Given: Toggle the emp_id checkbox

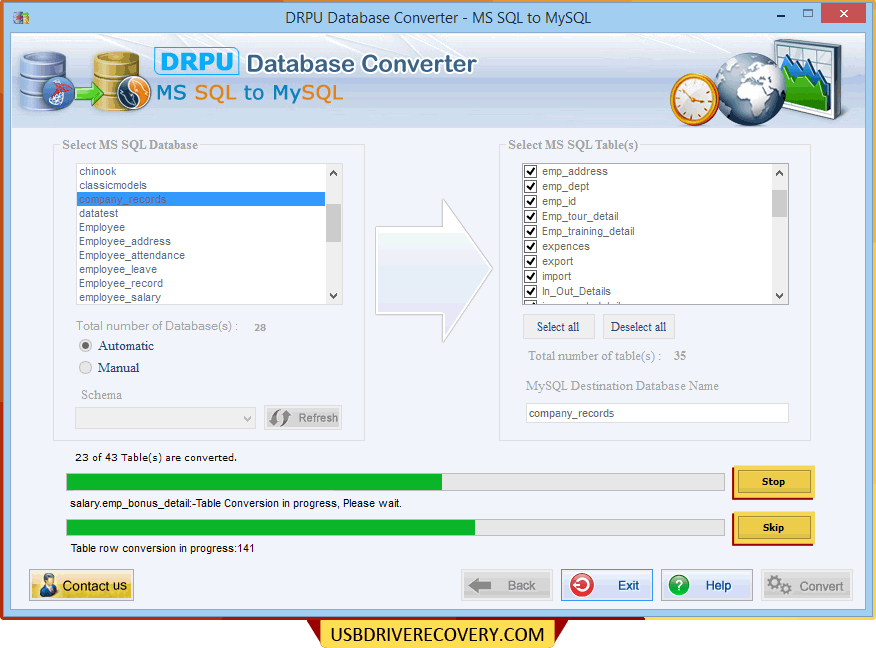Looking at the screenshot, I should 531,201.
